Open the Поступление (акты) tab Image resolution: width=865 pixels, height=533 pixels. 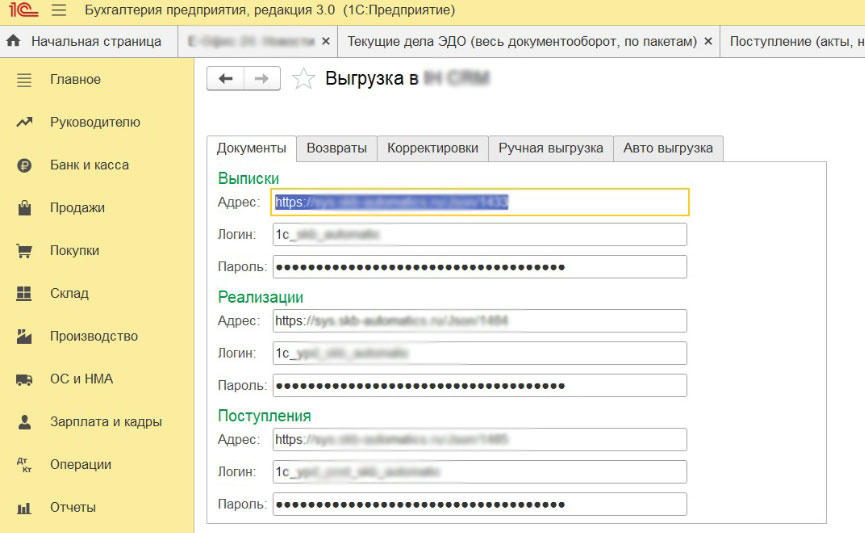(793, 41)
